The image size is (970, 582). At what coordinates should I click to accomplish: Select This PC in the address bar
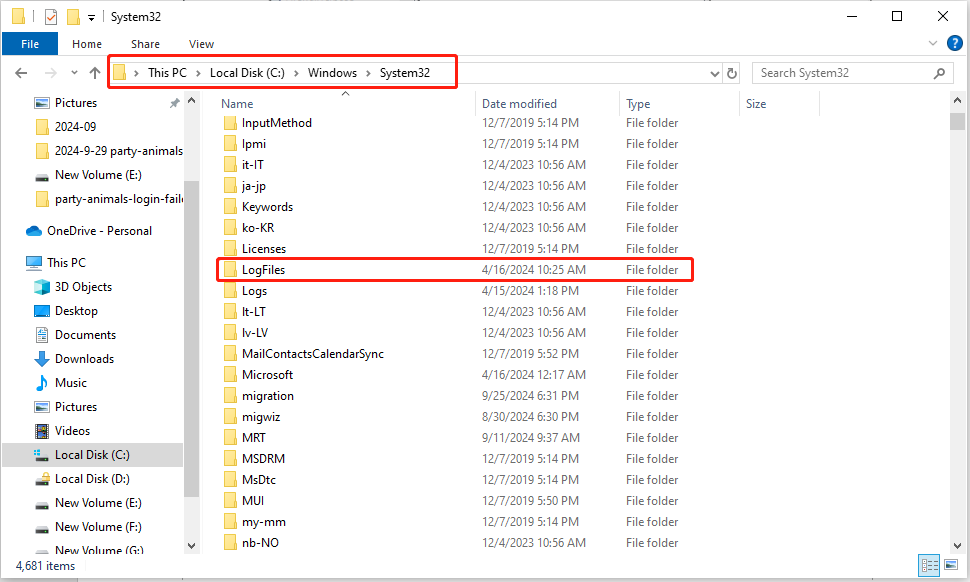167,73
